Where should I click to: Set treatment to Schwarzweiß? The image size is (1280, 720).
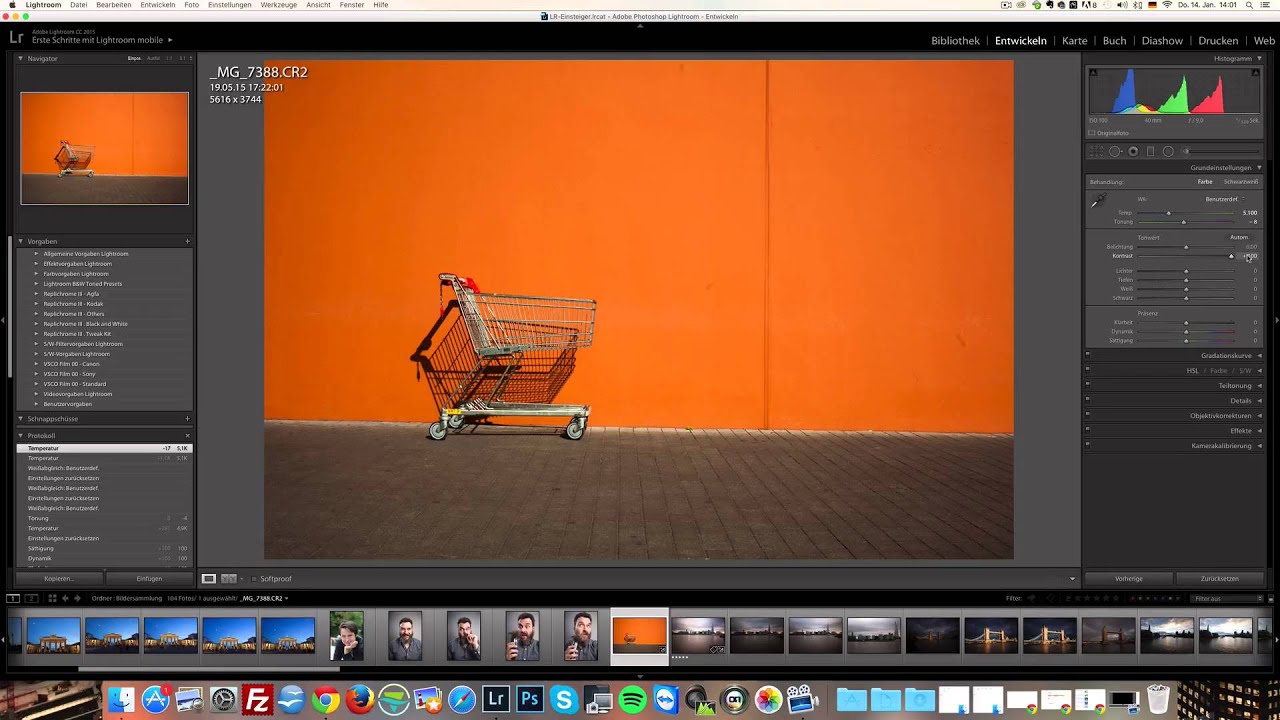tap(1241, 182)
